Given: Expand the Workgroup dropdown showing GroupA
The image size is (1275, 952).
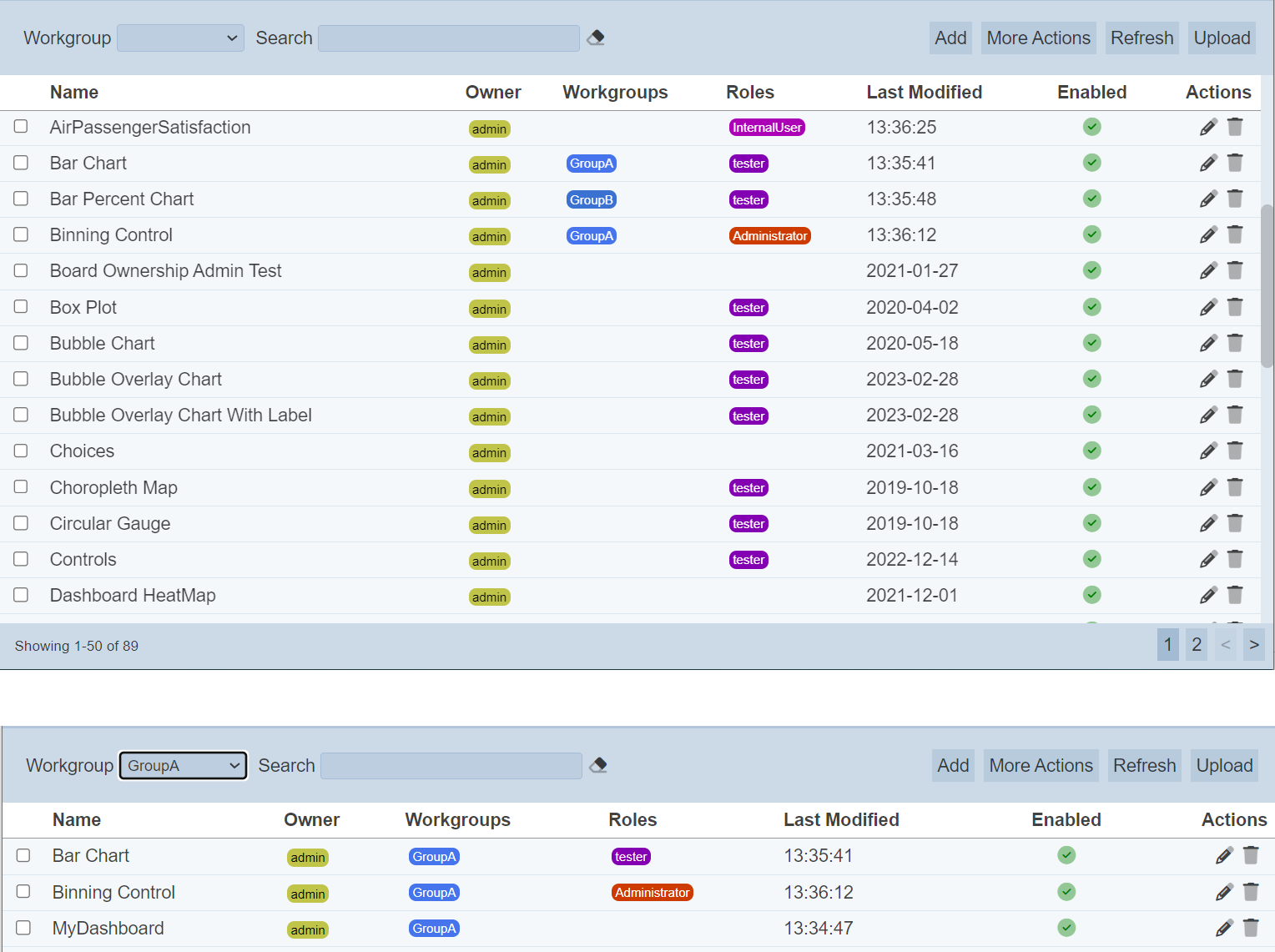Looking at the screenshot, I should (x=183, y=765).
